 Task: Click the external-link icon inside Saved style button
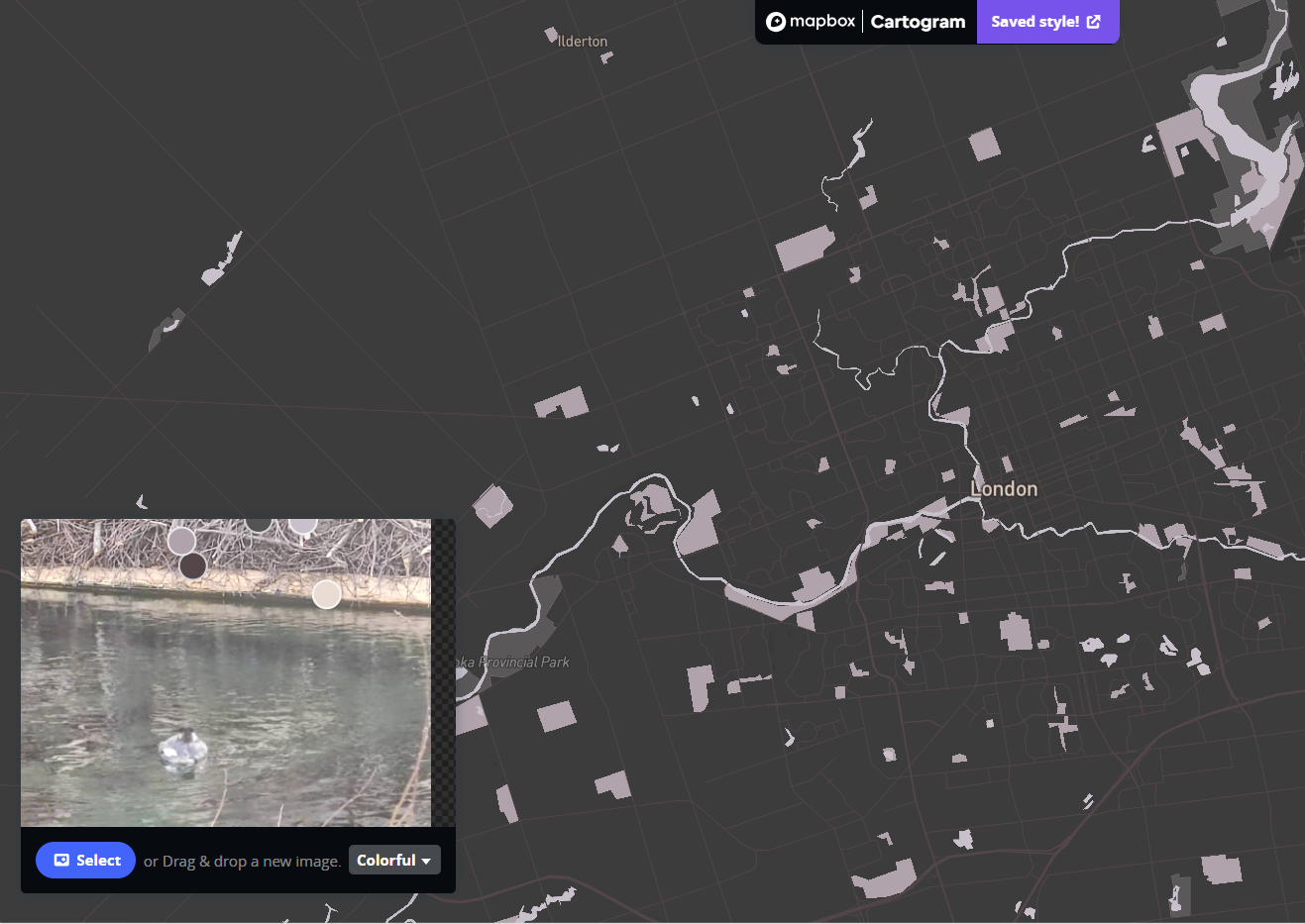1093,21
